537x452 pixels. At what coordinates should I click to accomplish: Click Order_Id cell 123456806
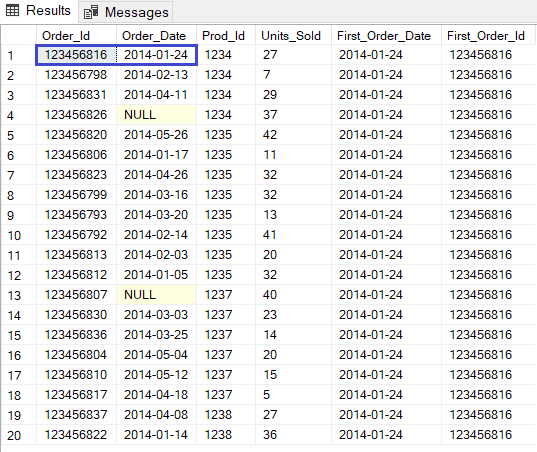tap(76, 155)
